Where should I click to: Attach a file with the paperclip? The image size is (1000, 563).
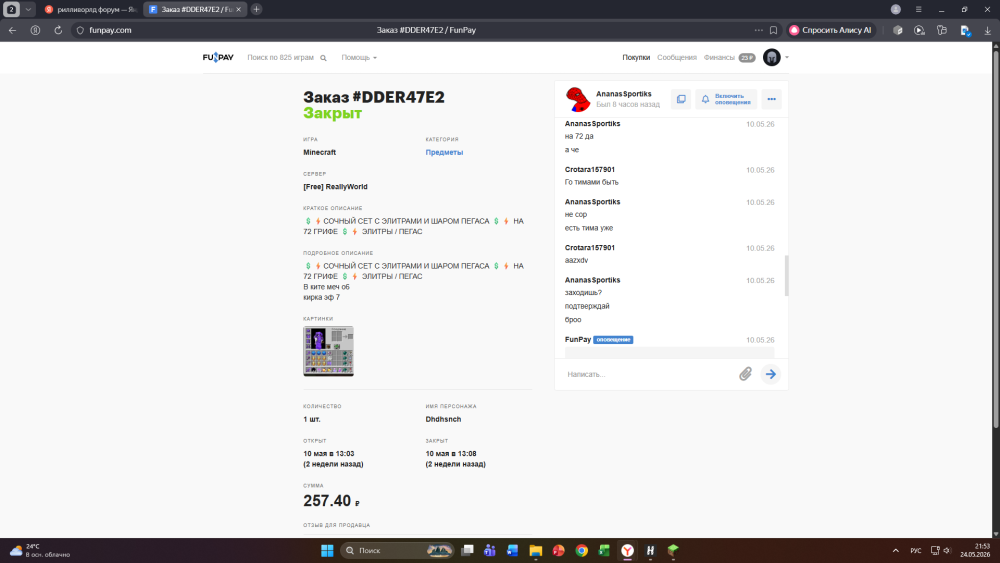(x=746, y=374)
